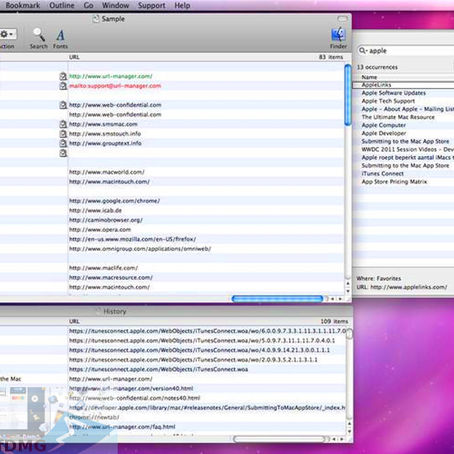Click the note icon in the empty row
This screenshot has height=454, width=454.
point(63,153)
